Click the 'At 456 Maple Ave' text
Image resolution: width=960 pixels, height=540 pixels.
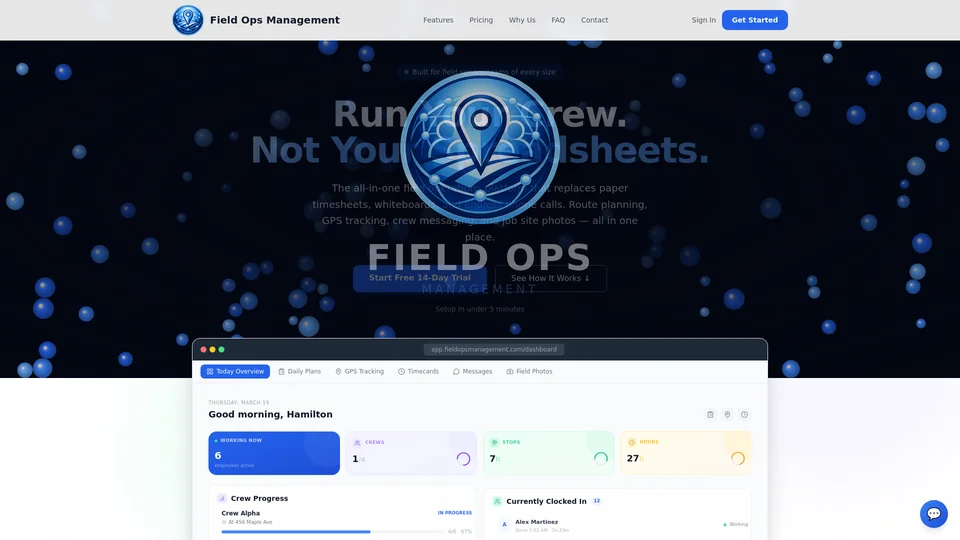click(x=250, y=522)
